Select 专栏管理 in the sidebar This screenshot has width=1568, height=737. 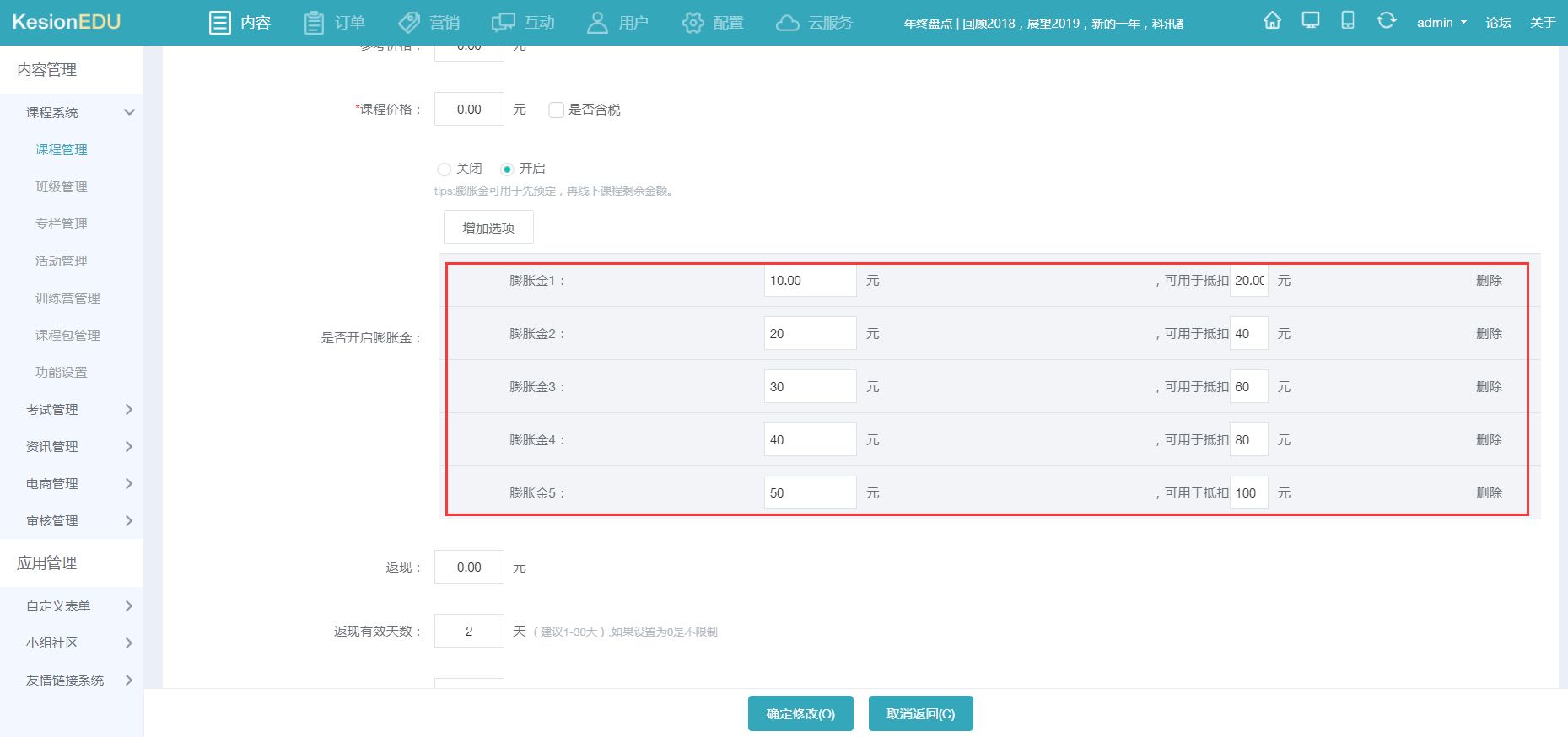[x=62, y=223]
